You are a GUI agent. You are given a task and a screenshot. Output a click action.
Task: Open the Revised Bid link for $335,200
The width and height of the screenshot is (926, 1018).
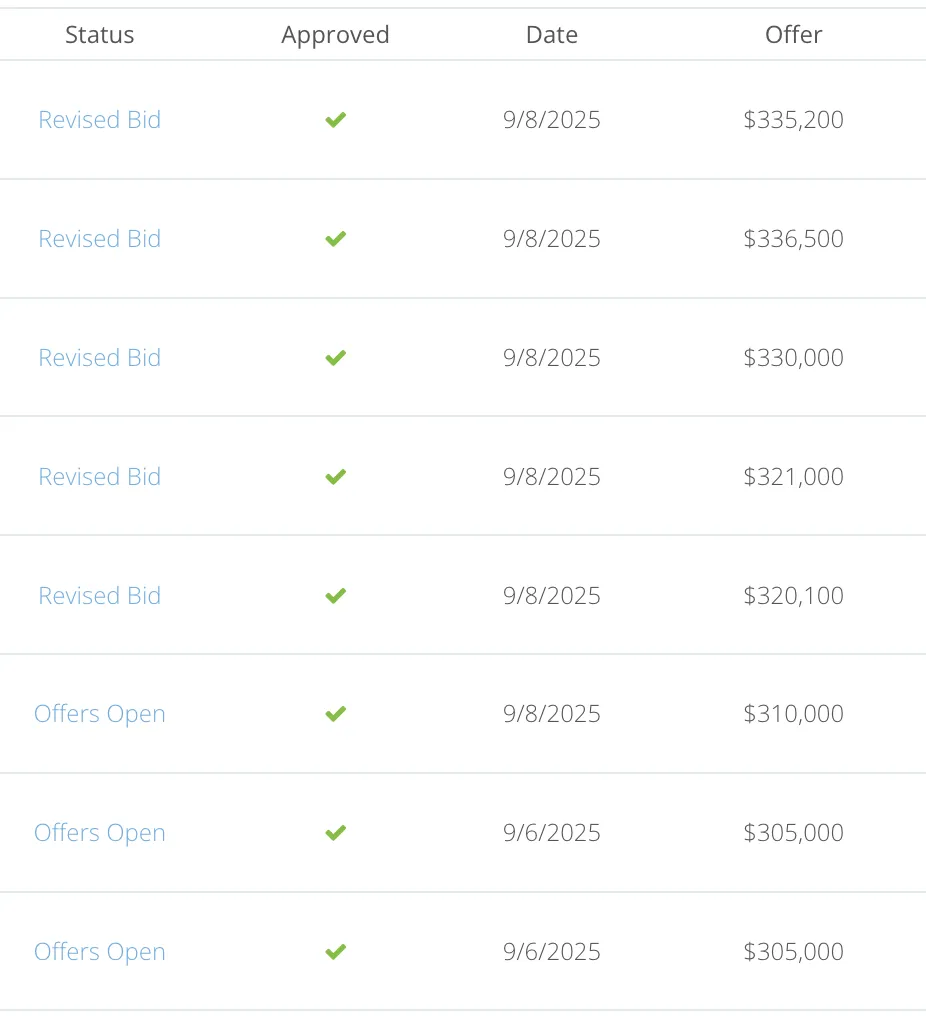99,119
